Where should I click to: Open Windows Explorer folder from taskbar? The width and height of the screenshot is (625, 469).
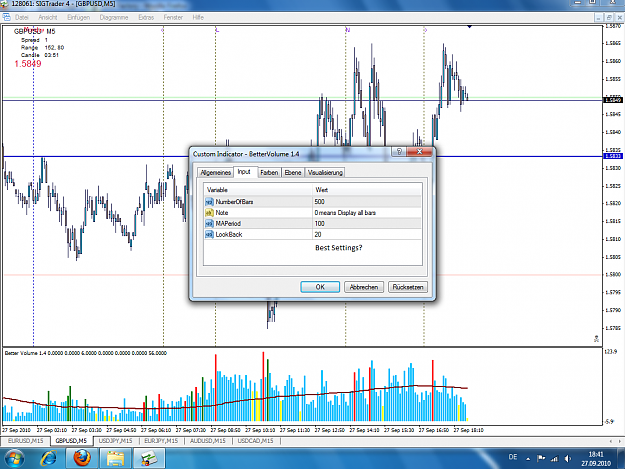(115, 458)
